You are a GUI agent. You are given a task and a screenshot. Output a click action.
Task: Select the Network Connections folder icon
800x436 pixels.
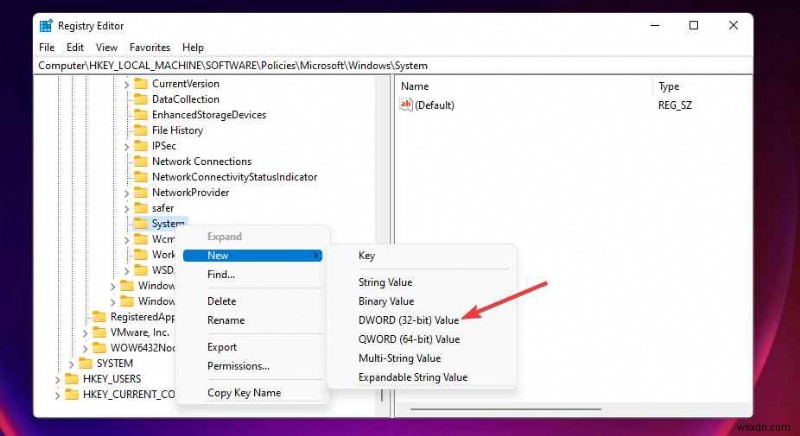point(141,162)
